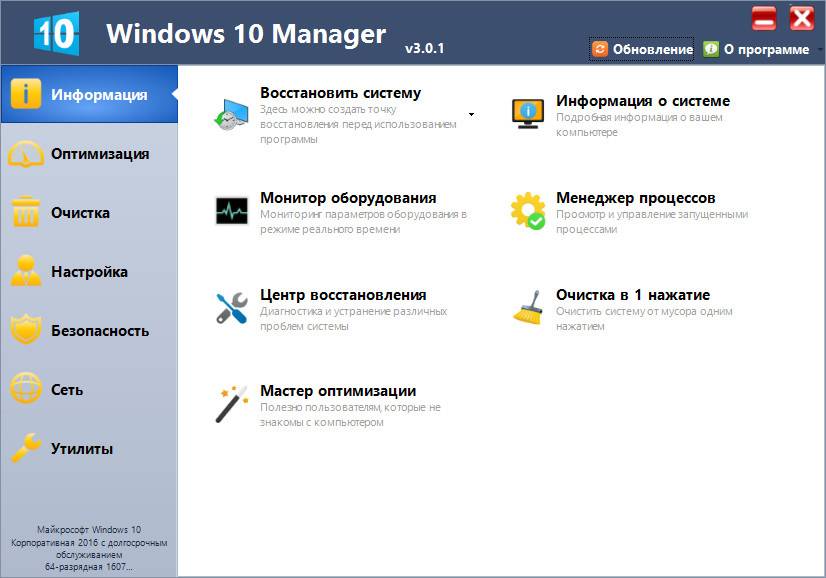Open Информация о системе title
Screen dimensions: 826x578
coord(643,100)
